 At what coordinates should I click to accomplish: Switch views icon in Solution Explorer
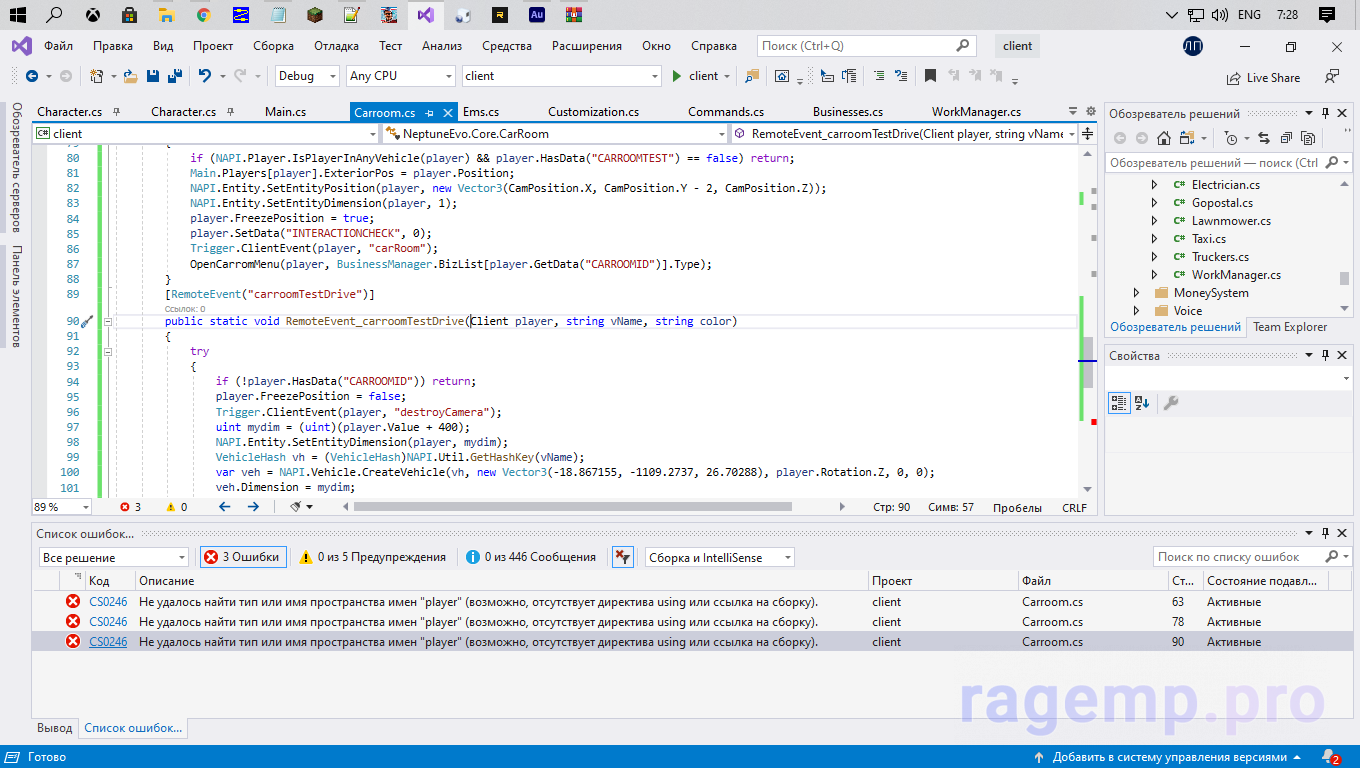click(x=1187, y=139)
